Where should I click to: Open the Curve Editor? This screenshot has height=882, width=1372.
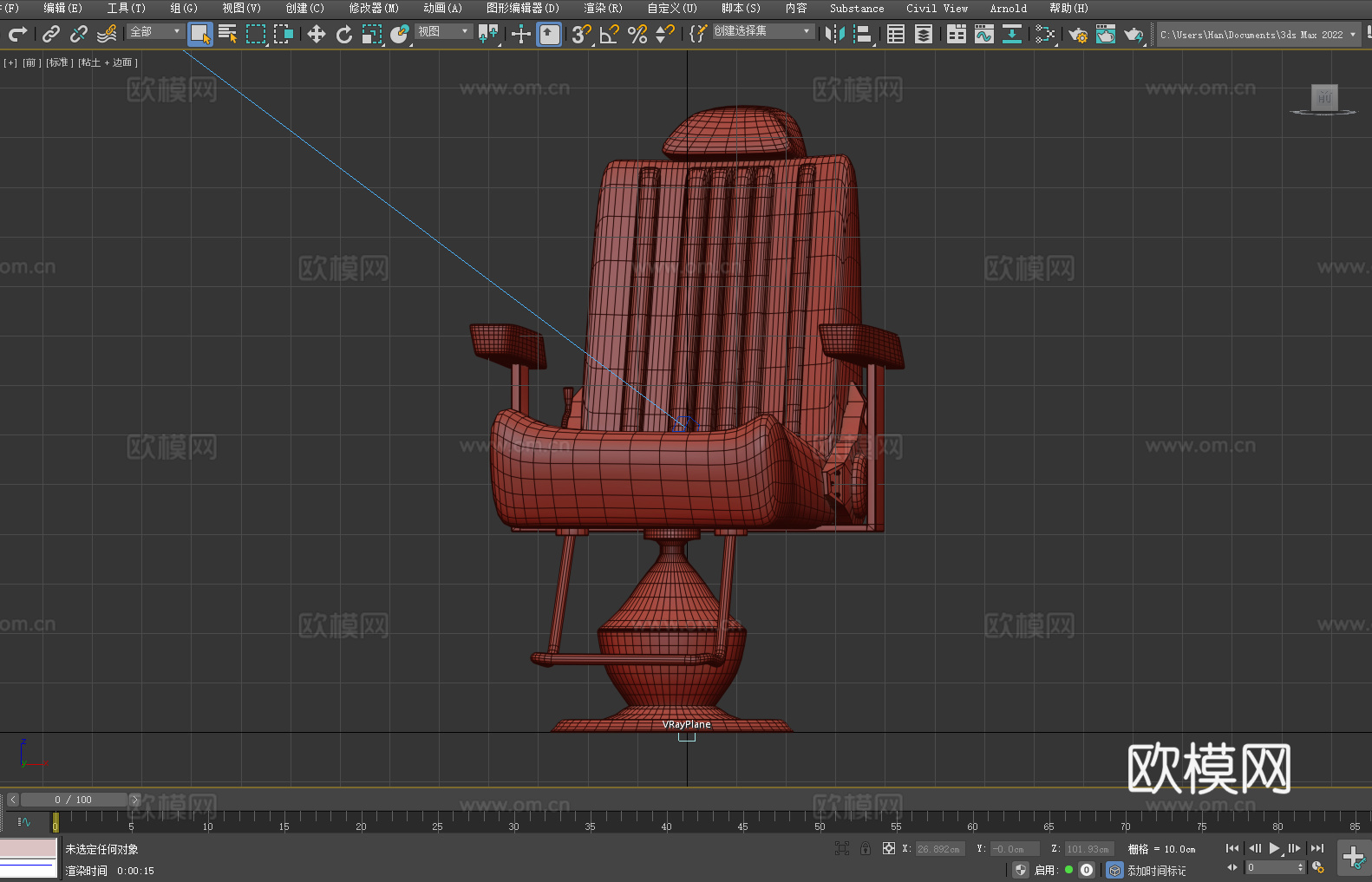(x=984, y=34)
